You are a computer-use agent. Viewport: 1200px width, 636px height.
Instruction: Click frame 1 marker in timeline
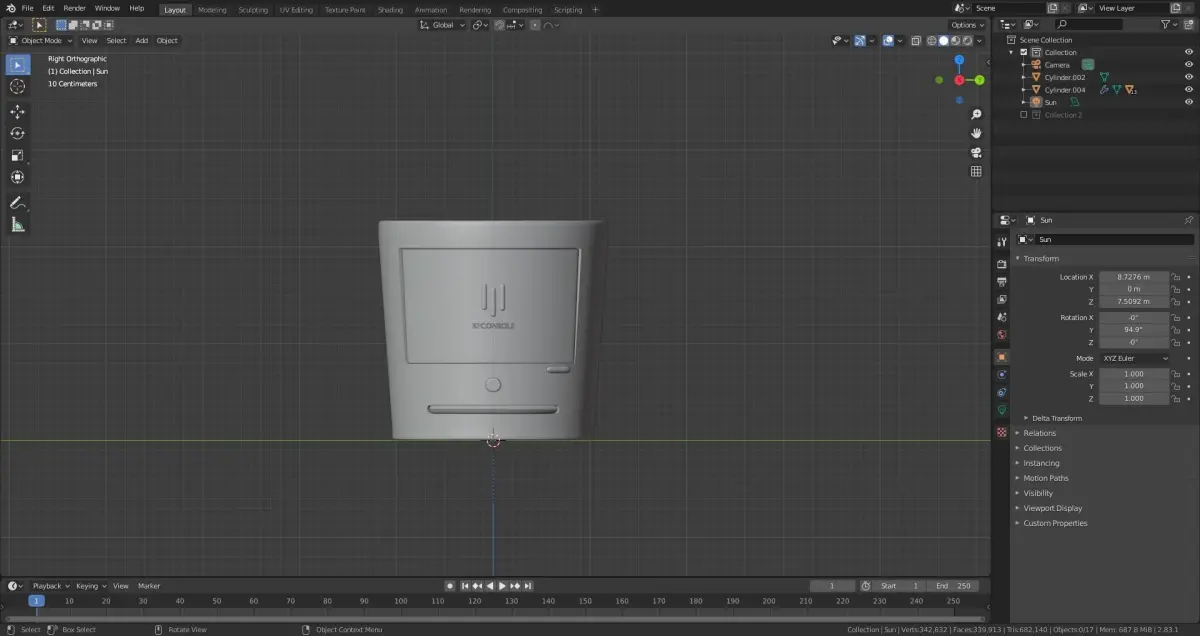[x=36, y=601]
